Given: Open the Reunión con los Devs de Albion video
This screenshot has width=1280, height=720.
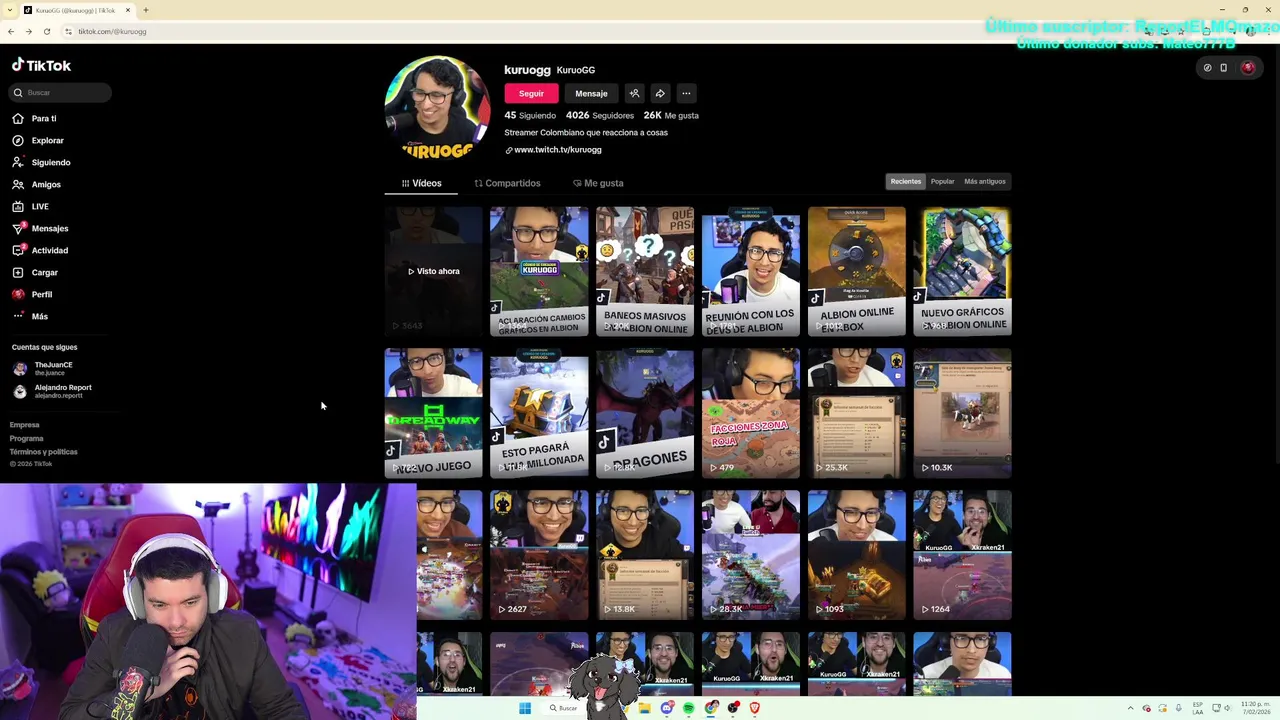Looking at the screenshot, I should point(751,271).
